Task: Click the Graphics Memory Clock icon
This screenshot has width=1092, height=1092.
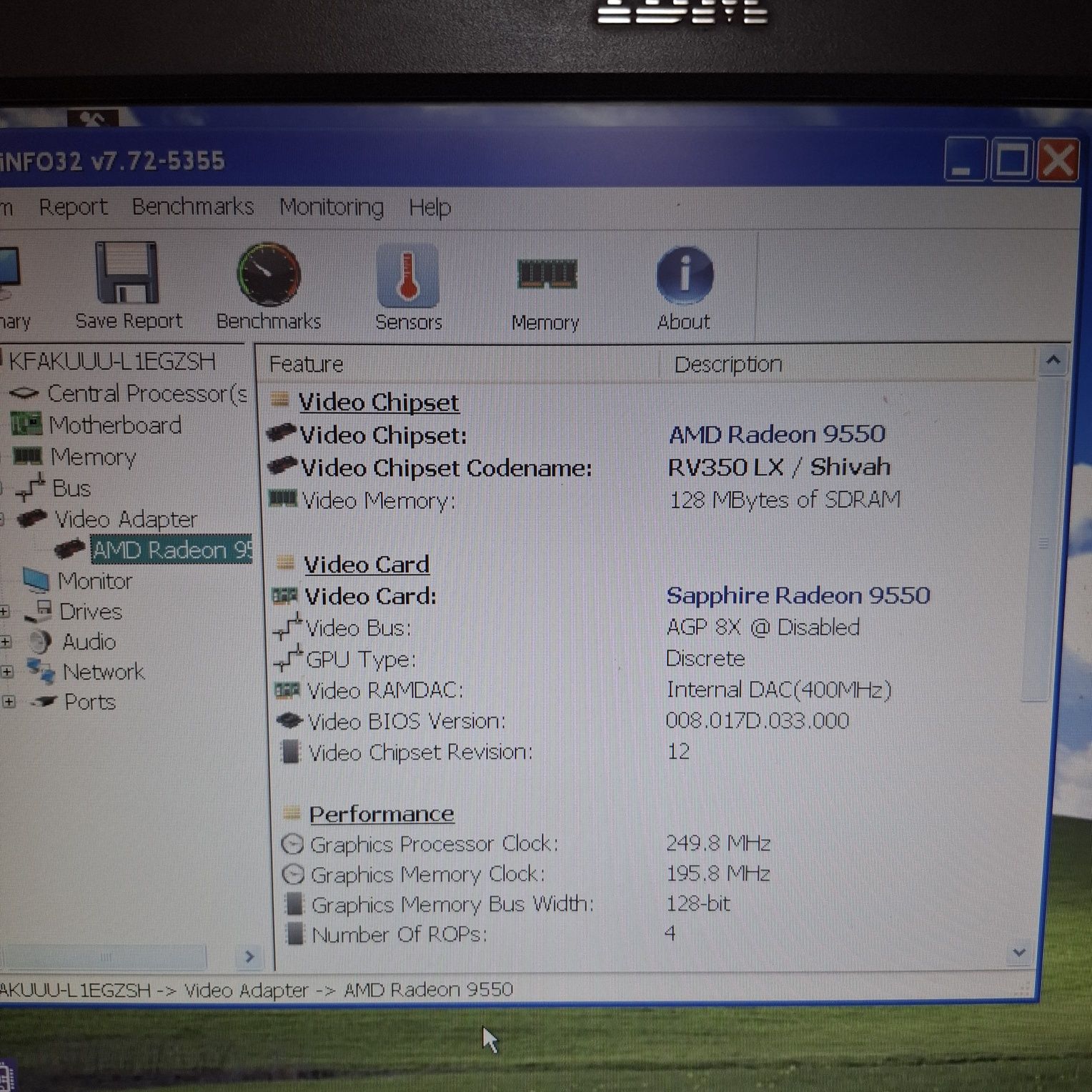Action: 293,874
